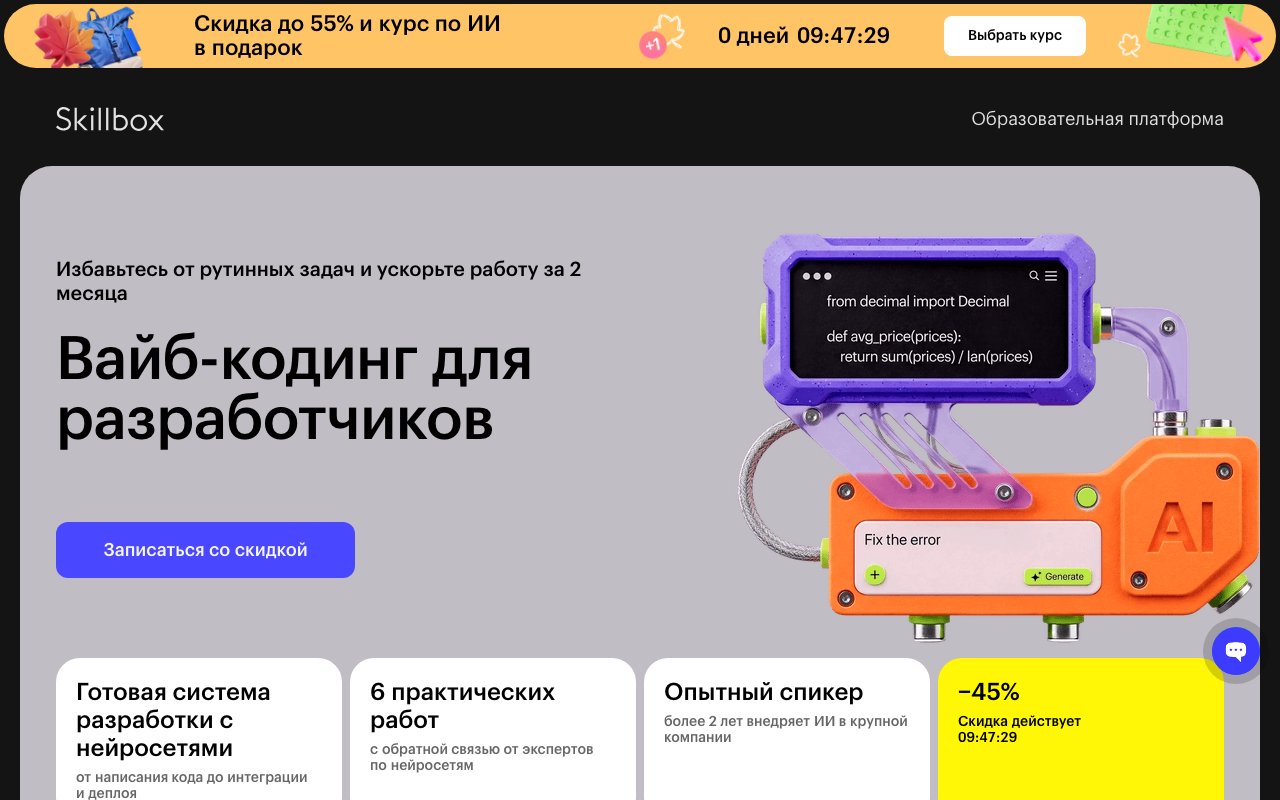1280x800 pixels.
Task: Click the «Опытный спикер» card
Action: click(787, 729)
